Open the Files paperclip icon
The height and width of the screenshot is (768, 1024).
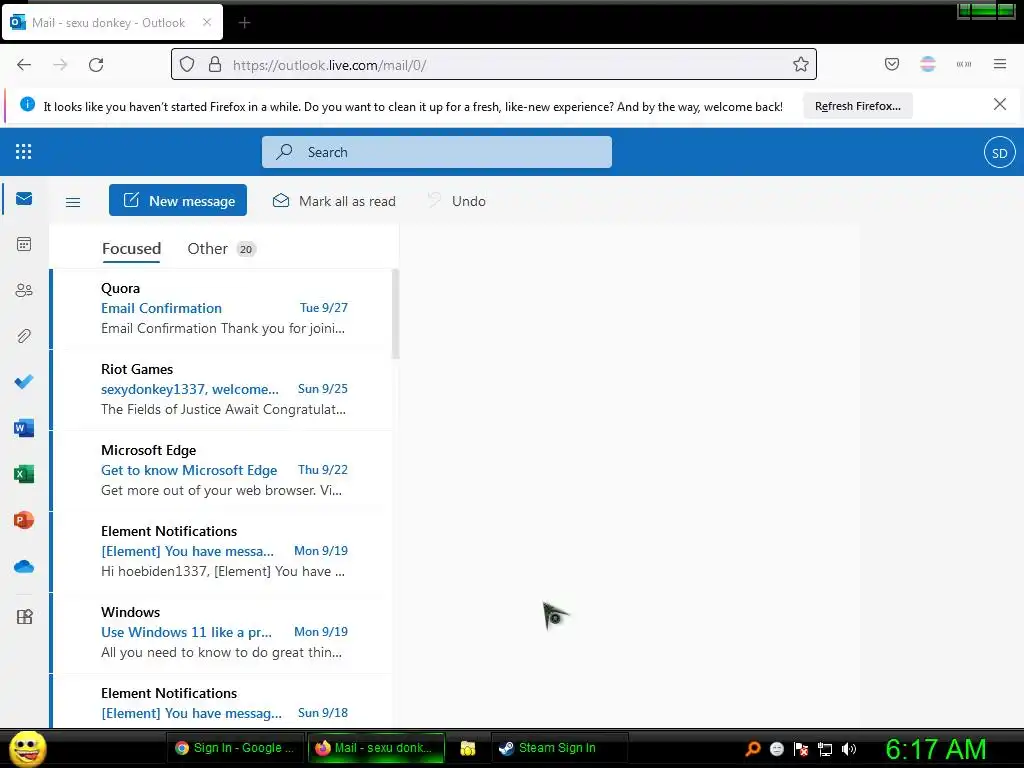24,336
